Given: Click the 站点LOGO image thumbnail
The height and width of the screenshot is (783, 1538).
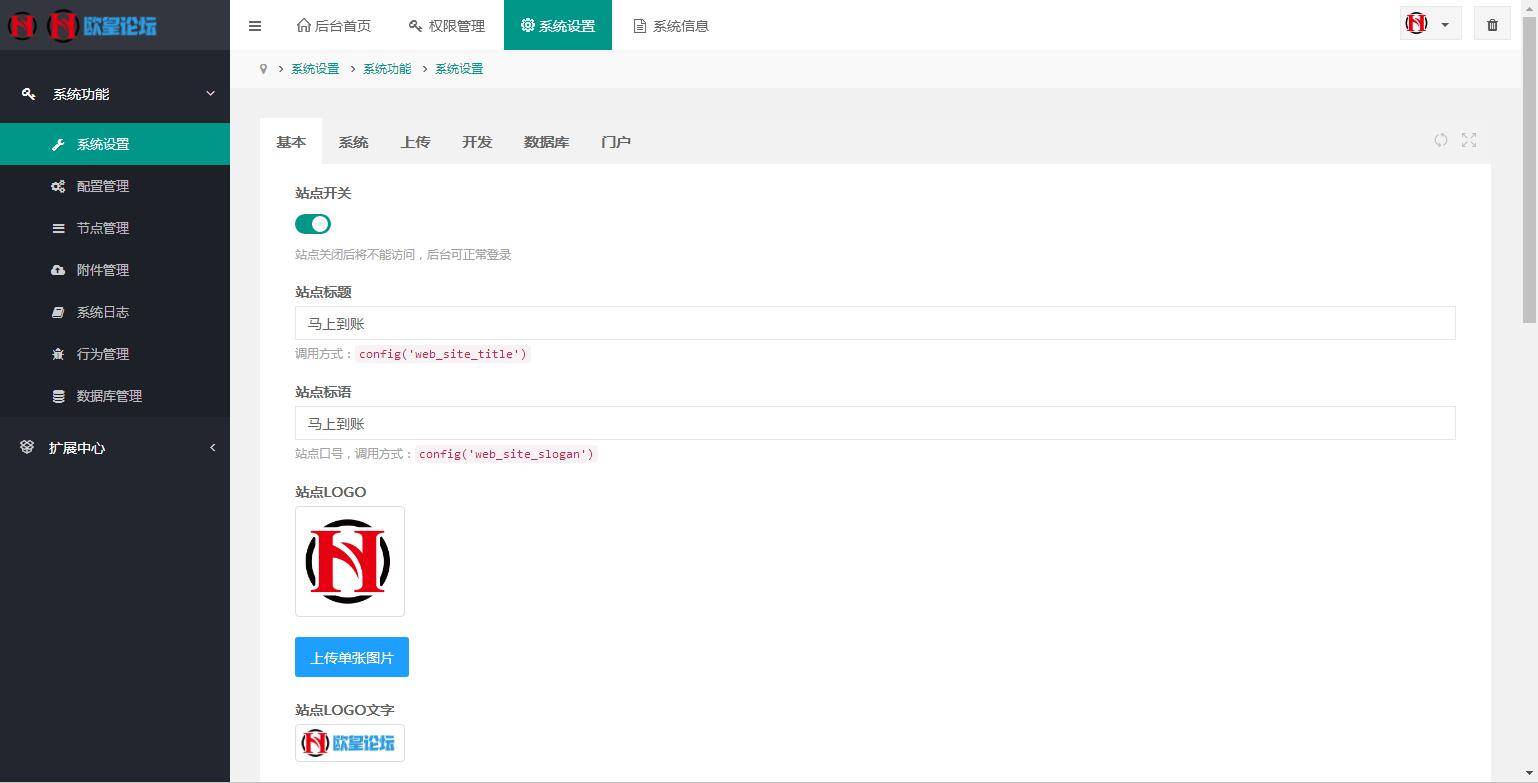Looking at the screenshot, I should [349, 561].
